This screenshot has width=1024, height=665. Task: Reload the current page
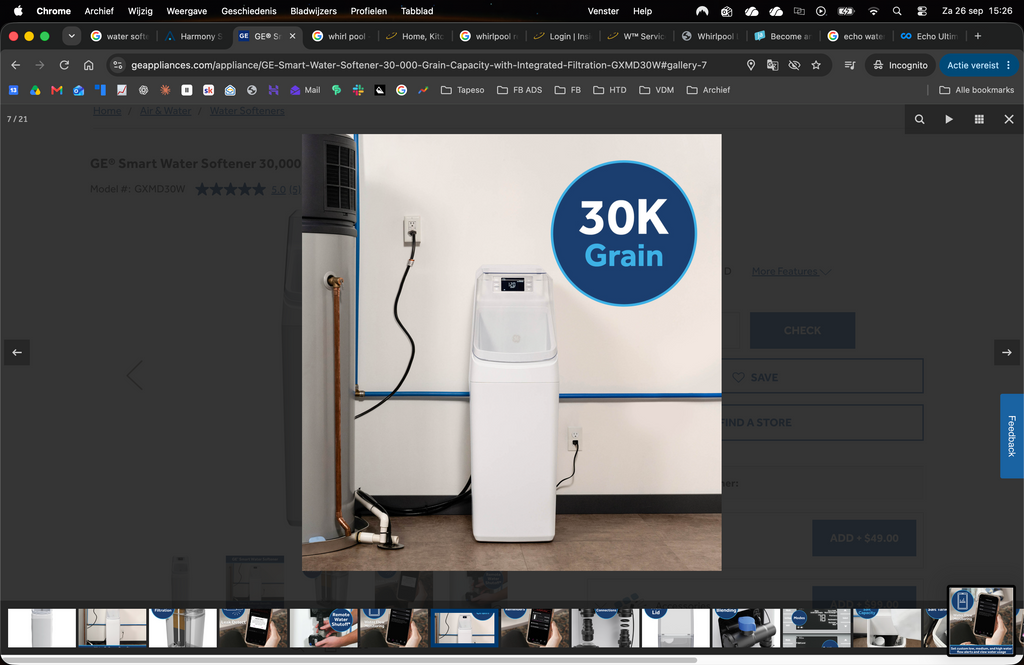pyautogui.click(x=64, y=65)
